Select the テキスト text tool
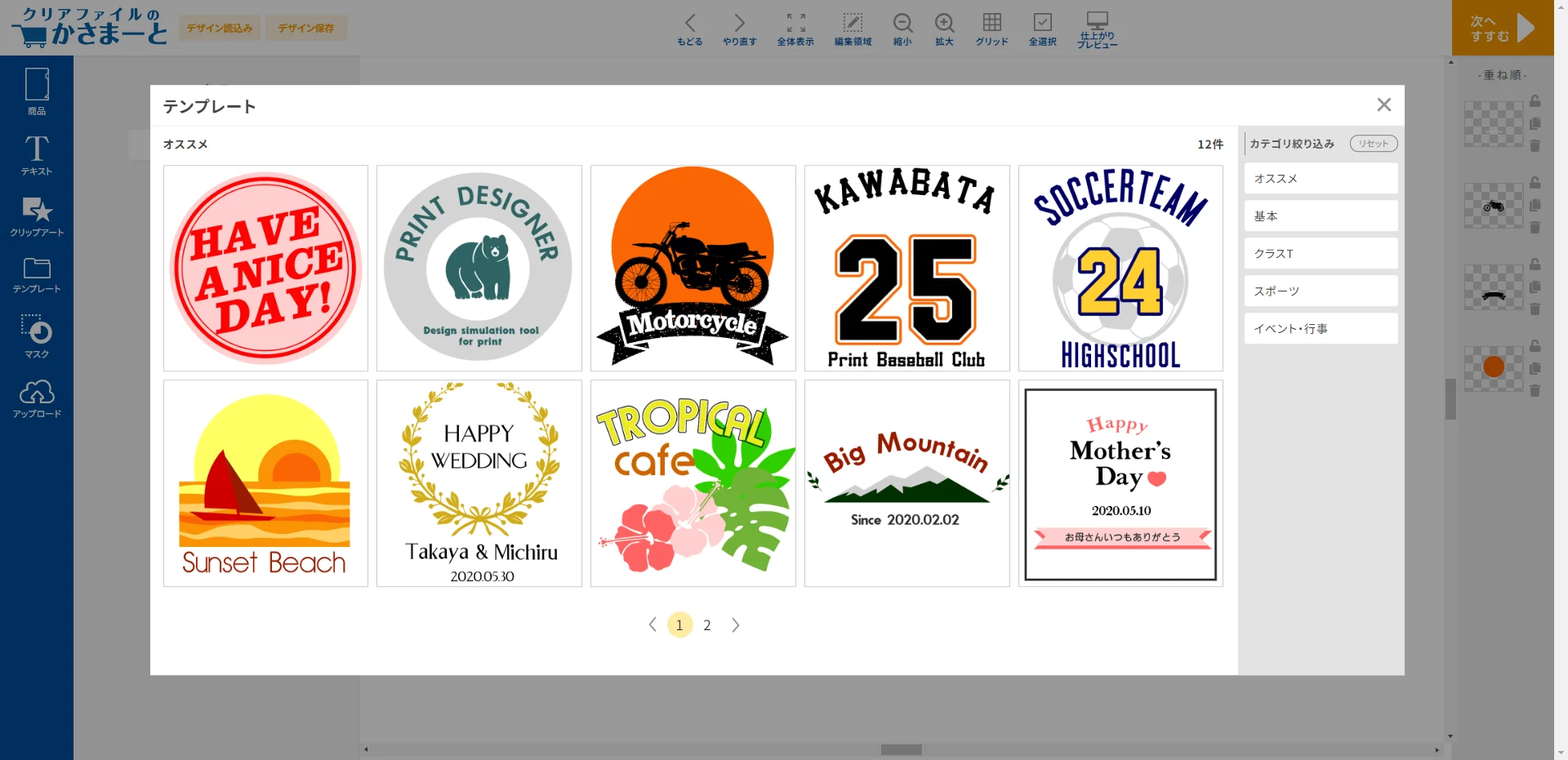This screenshot has height=760, width=1568. [37, 155]
